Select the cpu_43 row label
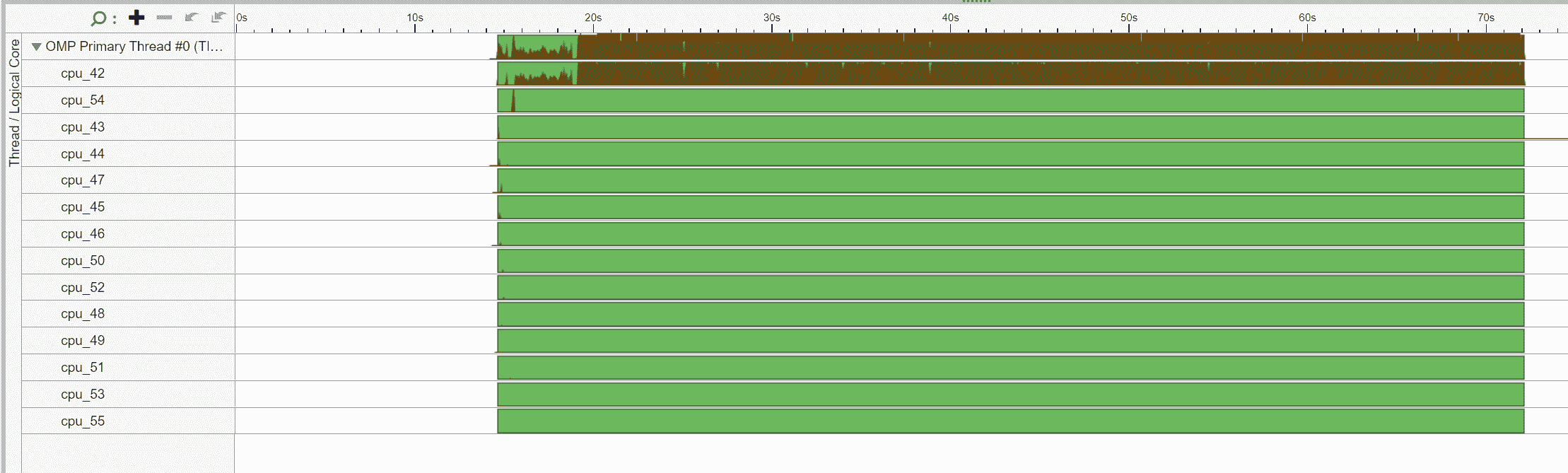The height and width of the screenshot is (473, 1568). tap(83, 127)
